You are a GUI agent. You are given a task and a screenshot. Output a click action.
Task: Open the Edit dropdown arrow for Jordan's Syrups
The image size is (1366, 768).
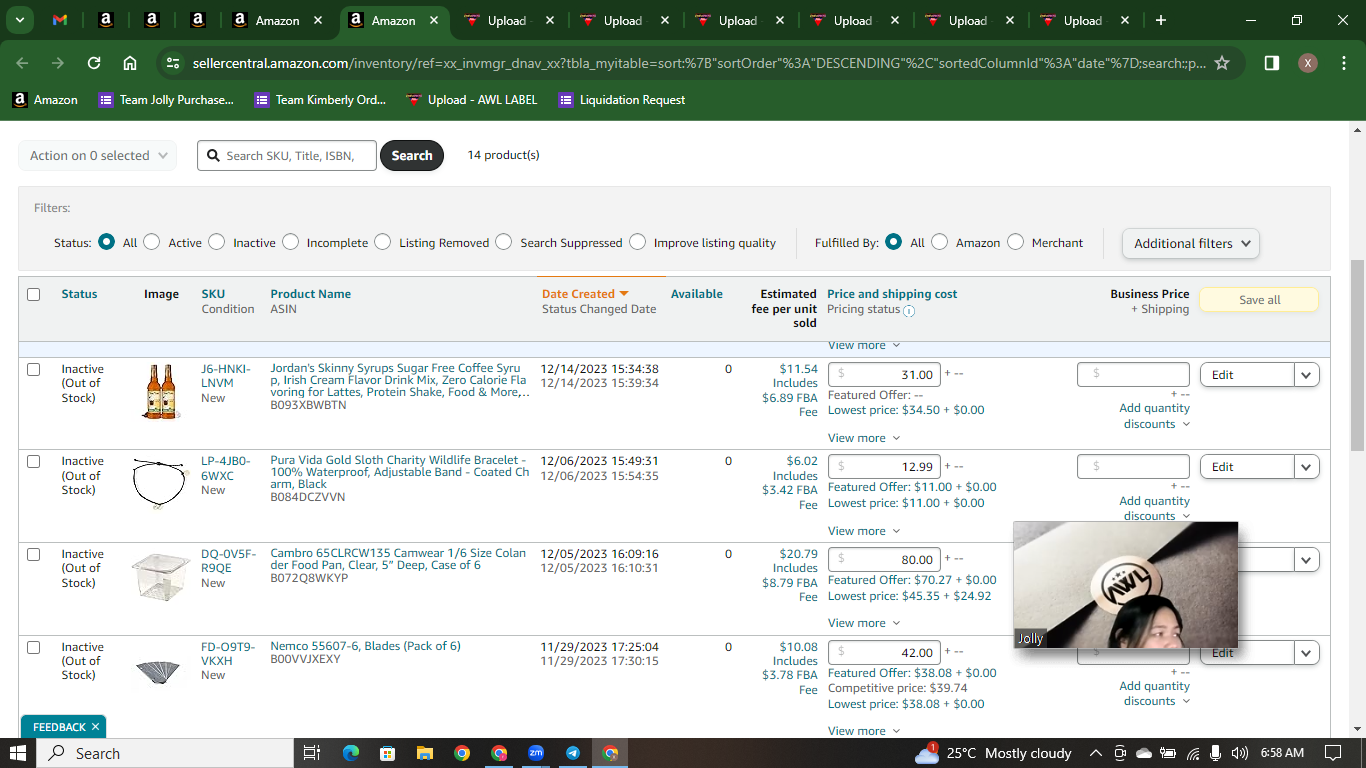(x=1307, y=375)
